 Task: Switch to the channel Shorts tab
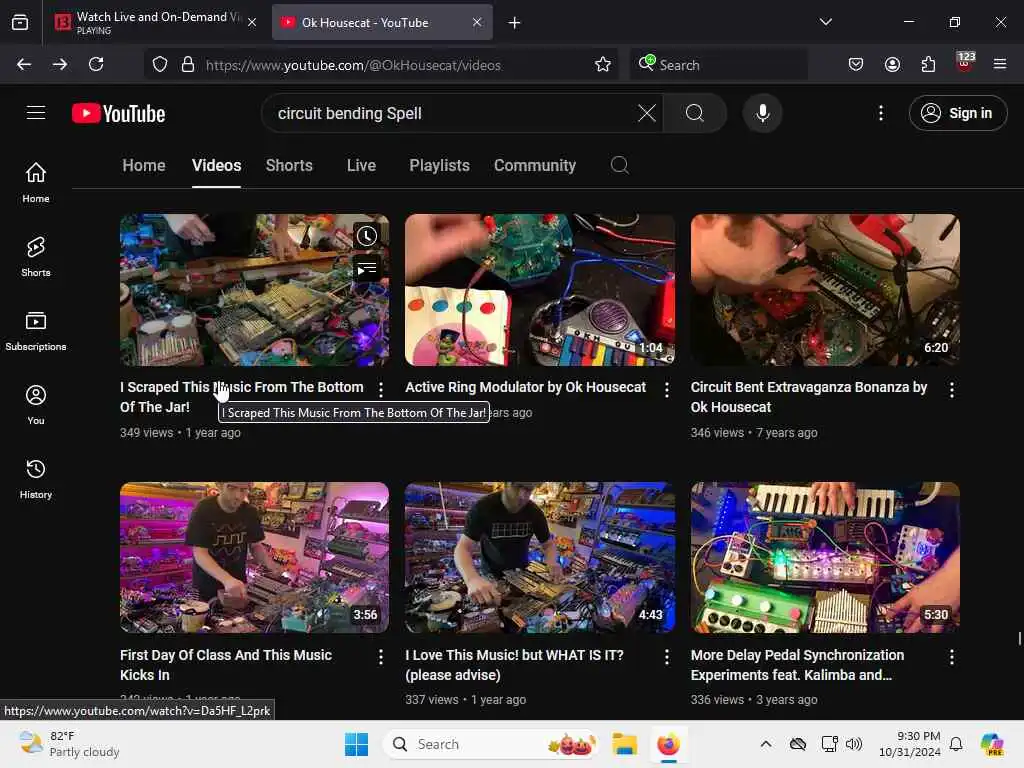pos(289,165)
